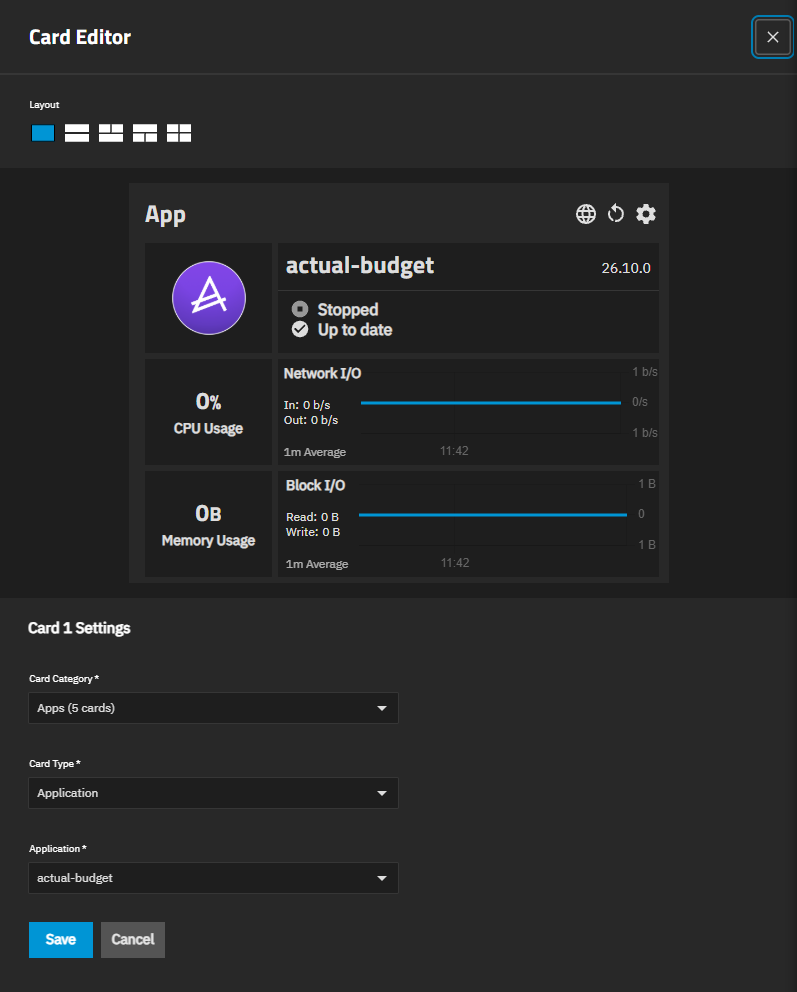
Task: Click 1m Average under Block I/O
Action: (317, 564)
